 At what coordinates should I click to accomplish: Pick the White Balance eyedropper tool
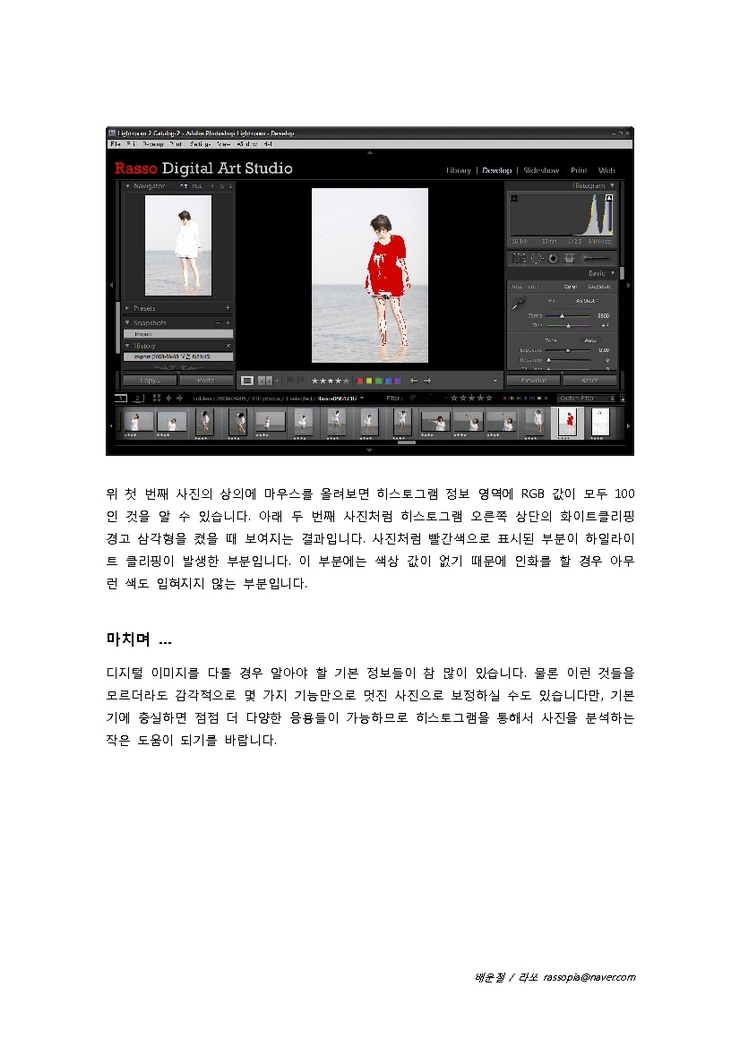[x=518, y=304]
